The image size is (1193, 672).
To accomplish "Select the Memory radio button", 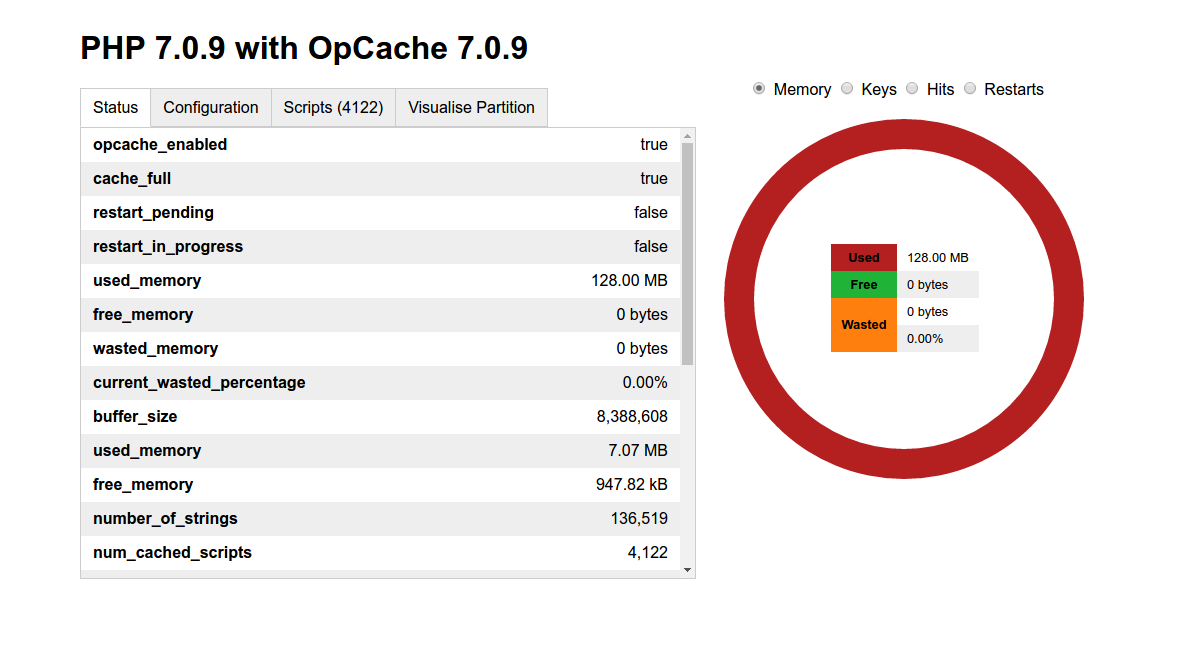I will coord(759,89).
